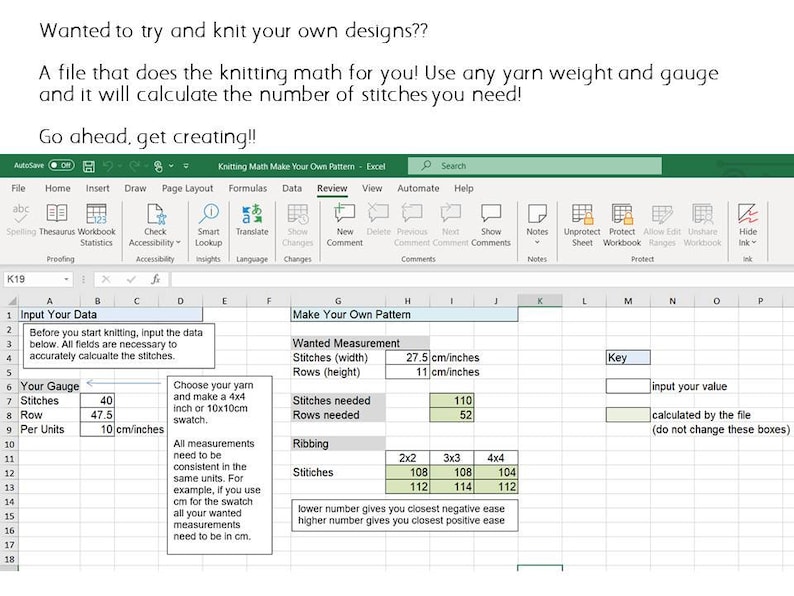Open the Thesaurus tool
The height and width of the screenshot is (596, 794).
(x=57, y=221)
